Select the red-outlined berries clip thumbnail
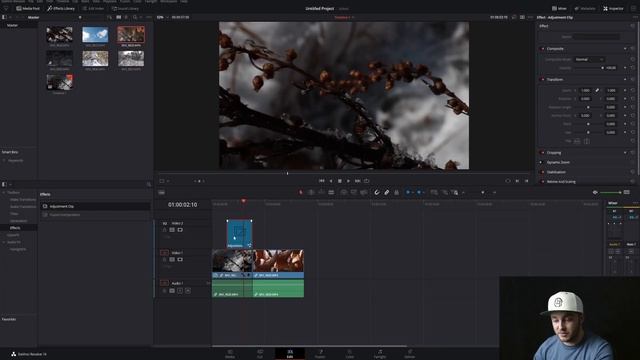Screen dimensions: 640x360 [x=131, y=35]
